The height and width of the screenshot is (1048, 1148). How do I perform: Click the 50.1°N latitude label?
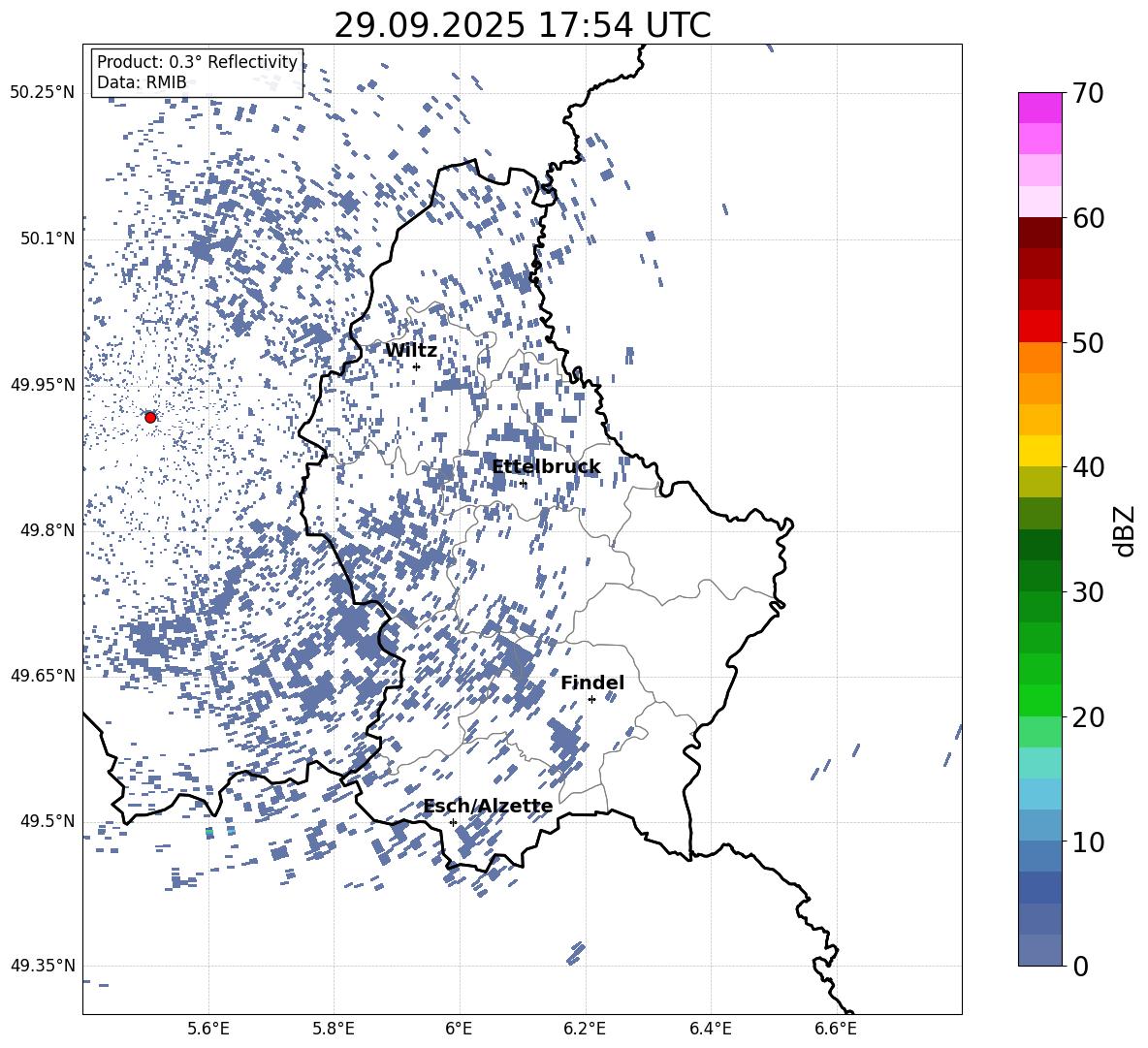coord(47,238)
